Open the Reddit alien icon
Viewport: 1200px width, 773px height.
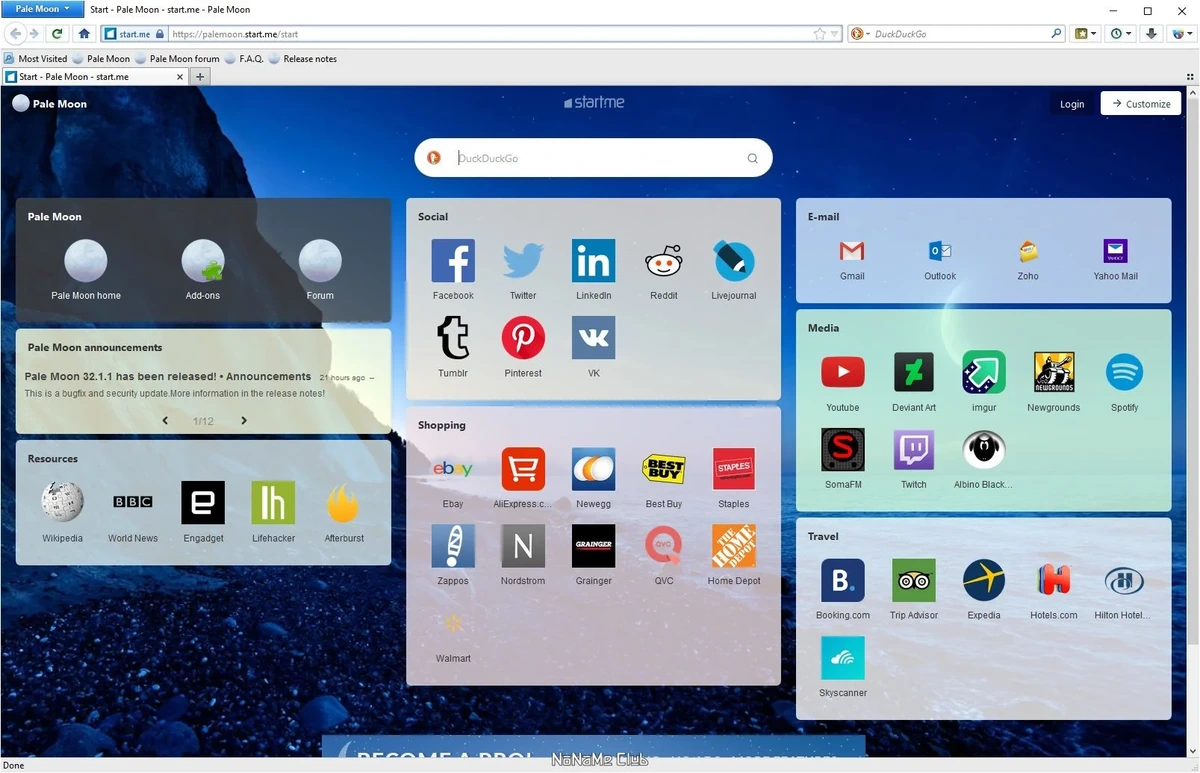[664, 261]
